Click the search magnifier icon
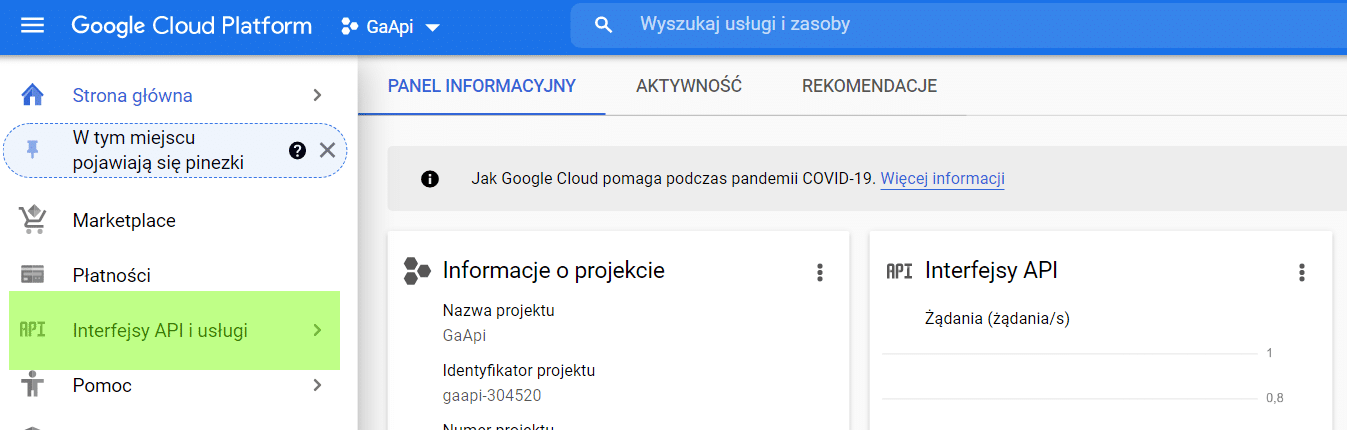This screenshot has width=1347, height=430. coord(603,25)
